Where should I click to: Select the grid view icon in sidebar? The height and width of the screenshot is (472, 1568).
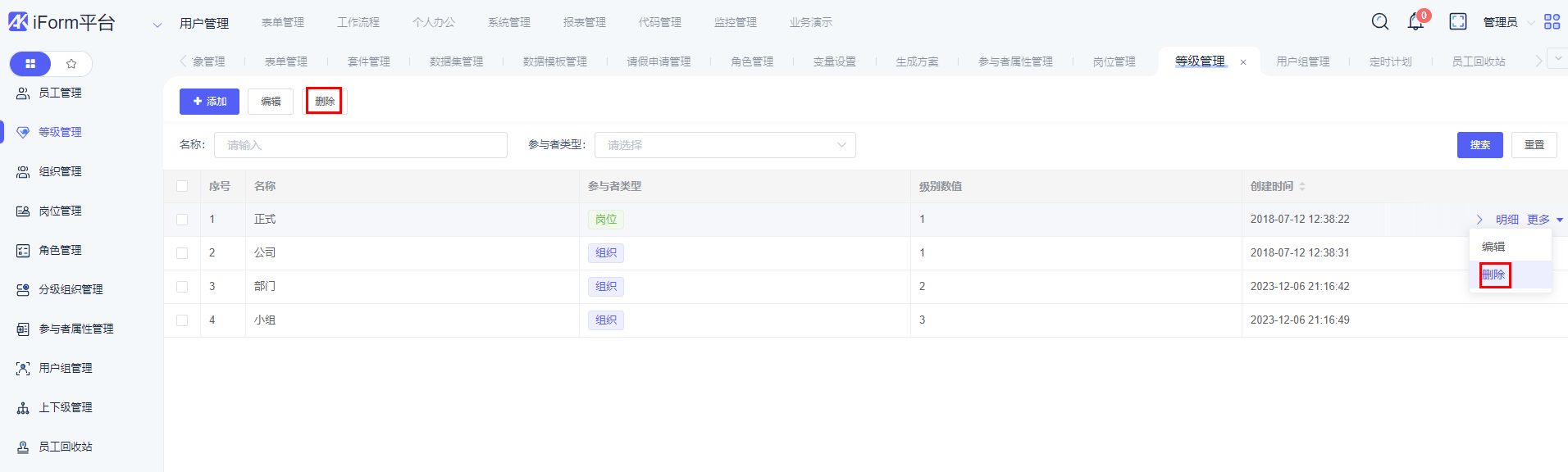point(30,64)
